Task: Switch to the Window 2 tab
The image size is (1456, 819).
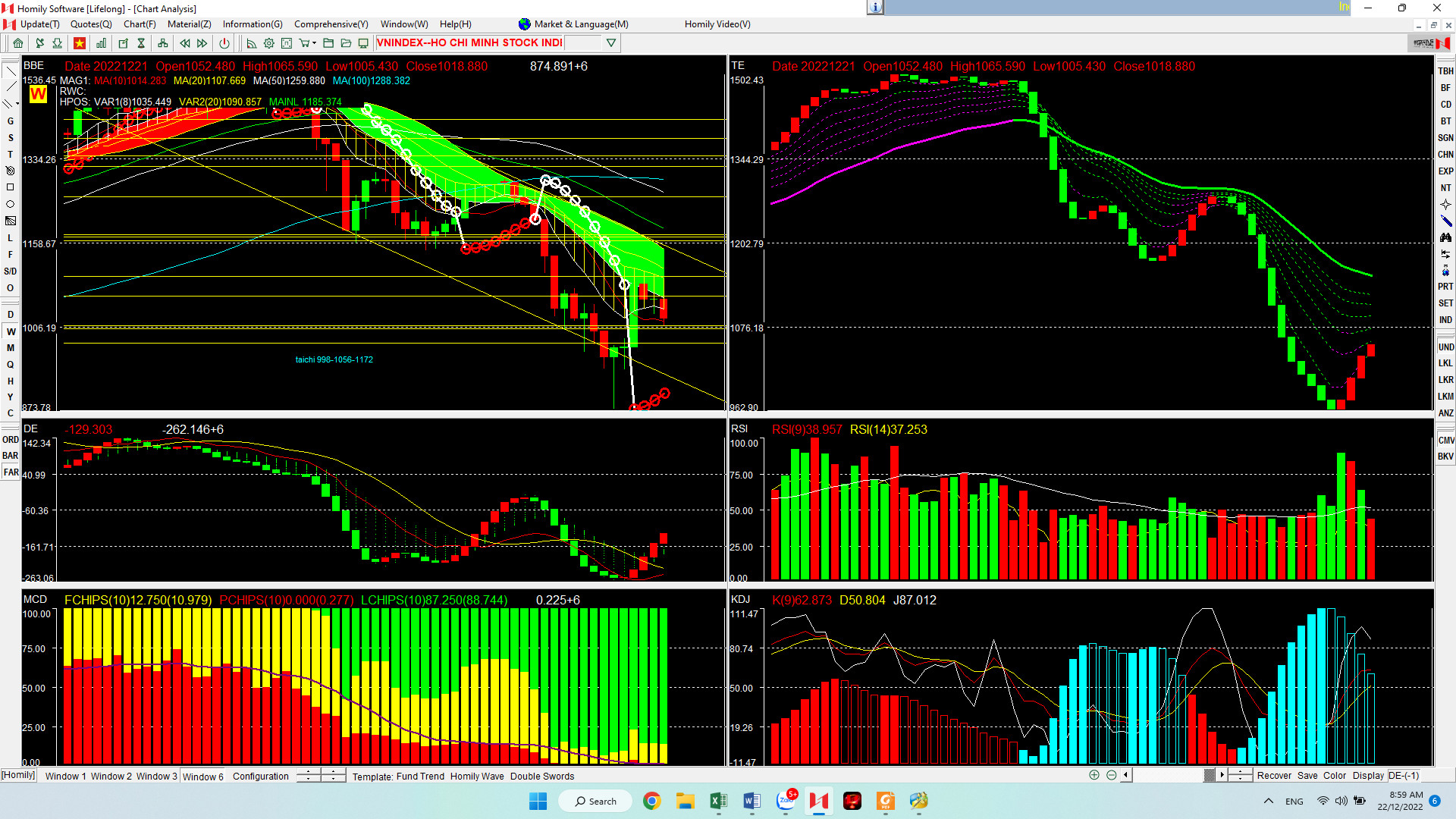Action: [x=111, y=776]
